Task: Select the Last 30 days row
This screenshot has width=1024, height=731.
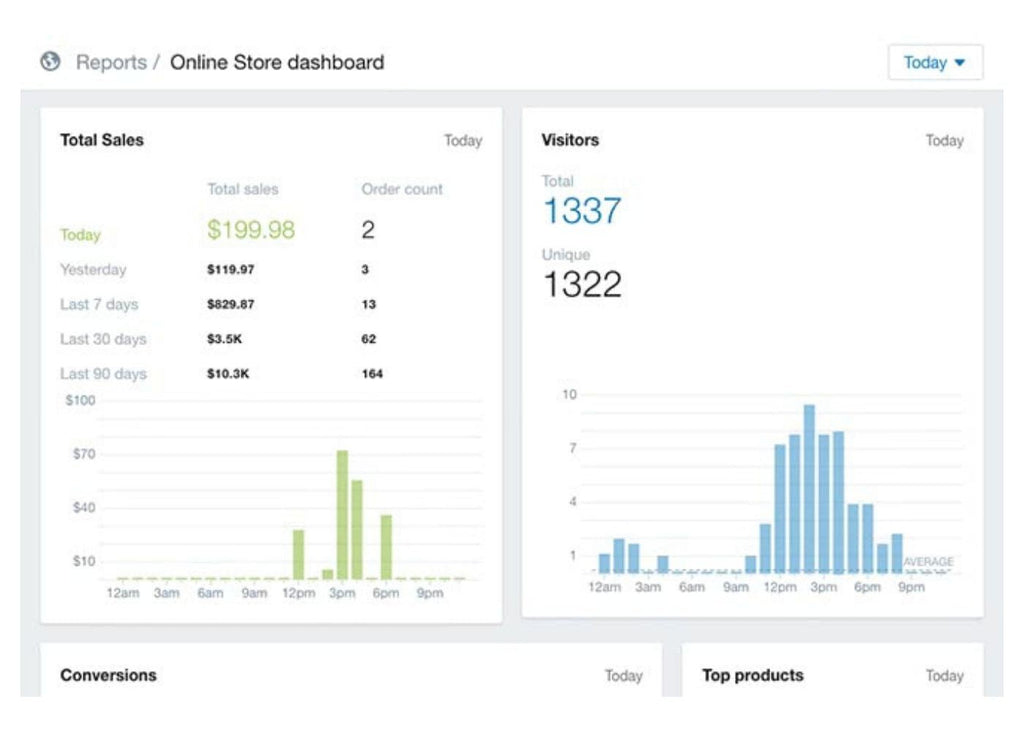Action: tap(103, 339)
